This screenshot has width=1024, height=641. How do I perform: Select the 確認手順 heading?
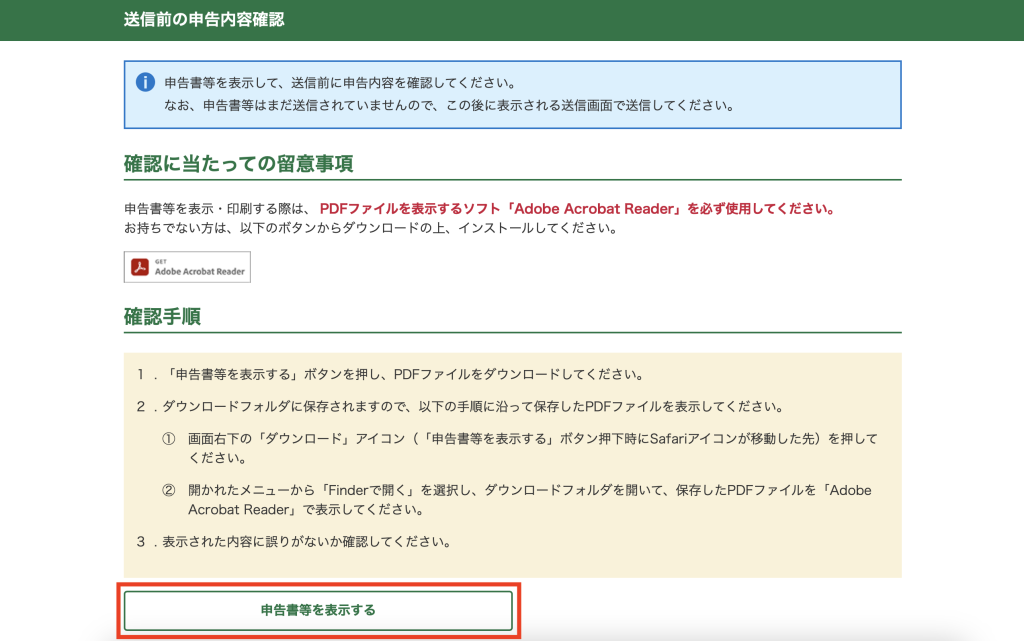click(162, 317)
